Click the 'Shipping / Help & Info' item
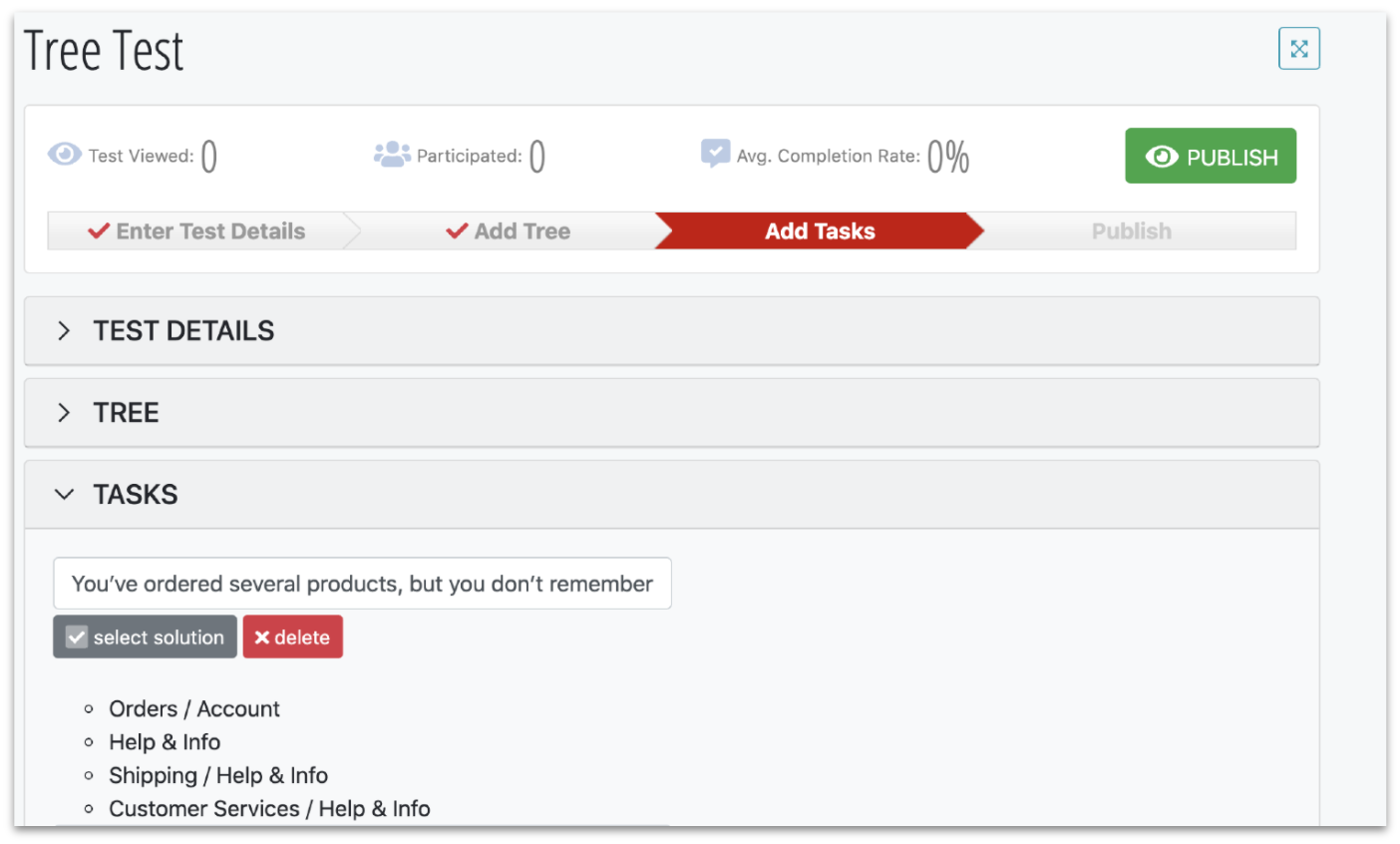This screenshot has height=844, width=1400. point(218,776)
